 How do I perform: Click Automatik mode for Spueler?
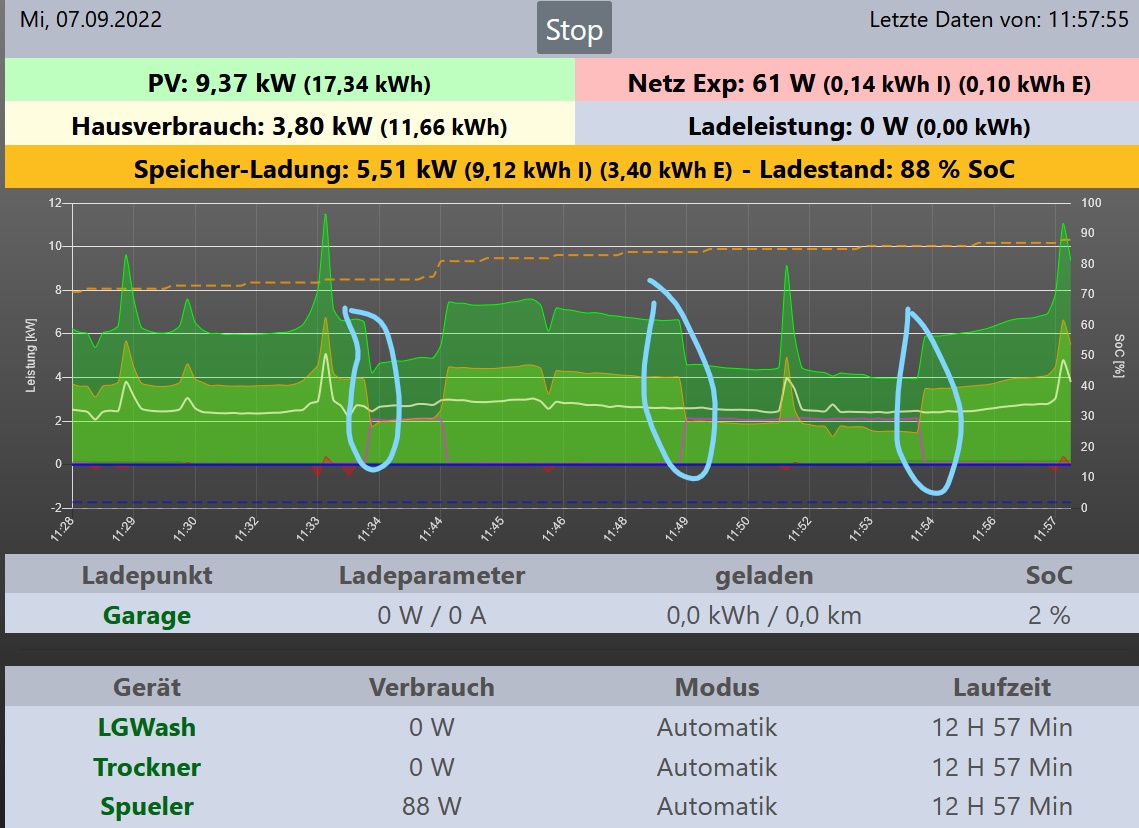point(717,806)
